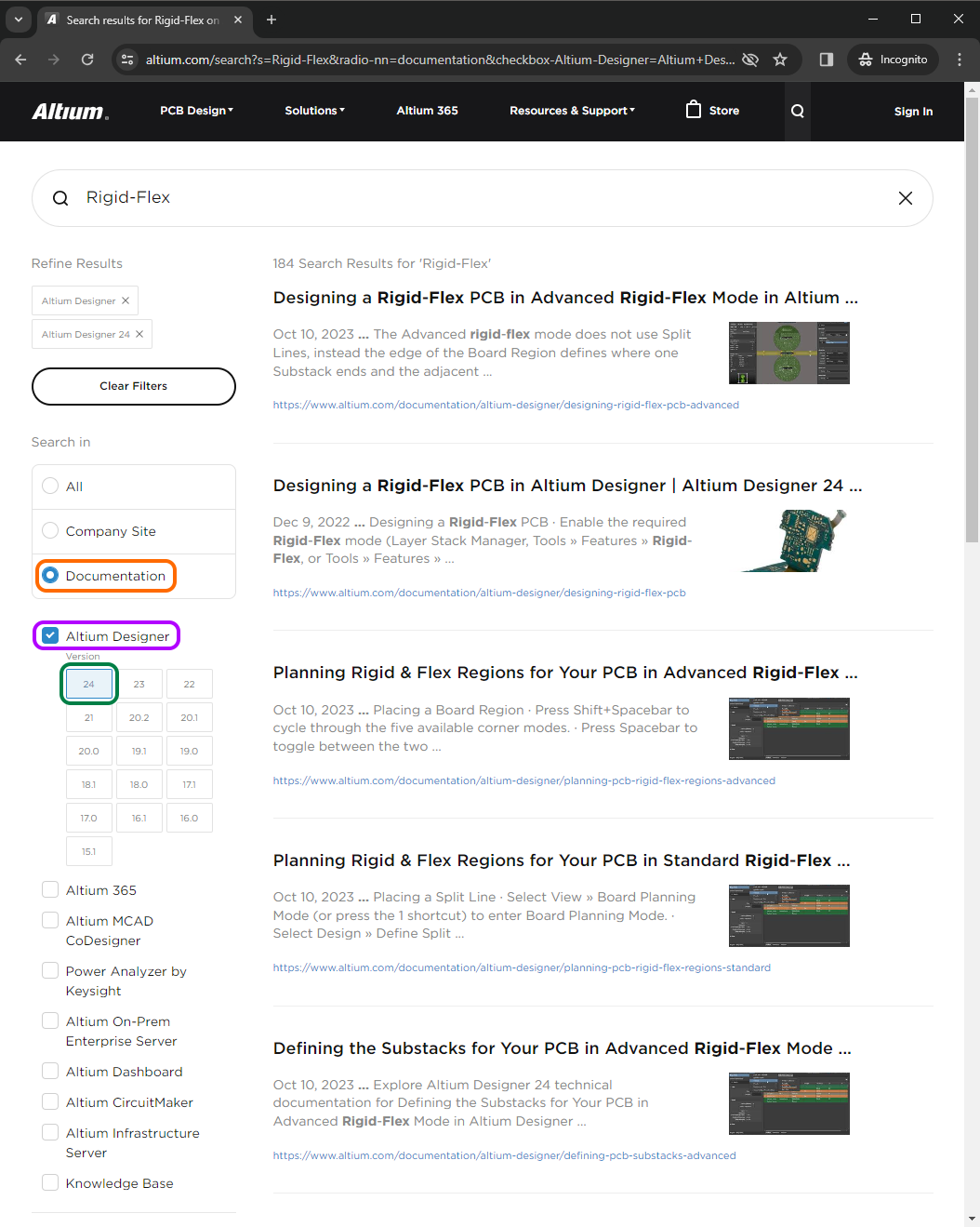Open 'Planning Rigid & Flex Regions in Advanced' result
This screenshot has height=1227, width=980.
tap(565, 673)
